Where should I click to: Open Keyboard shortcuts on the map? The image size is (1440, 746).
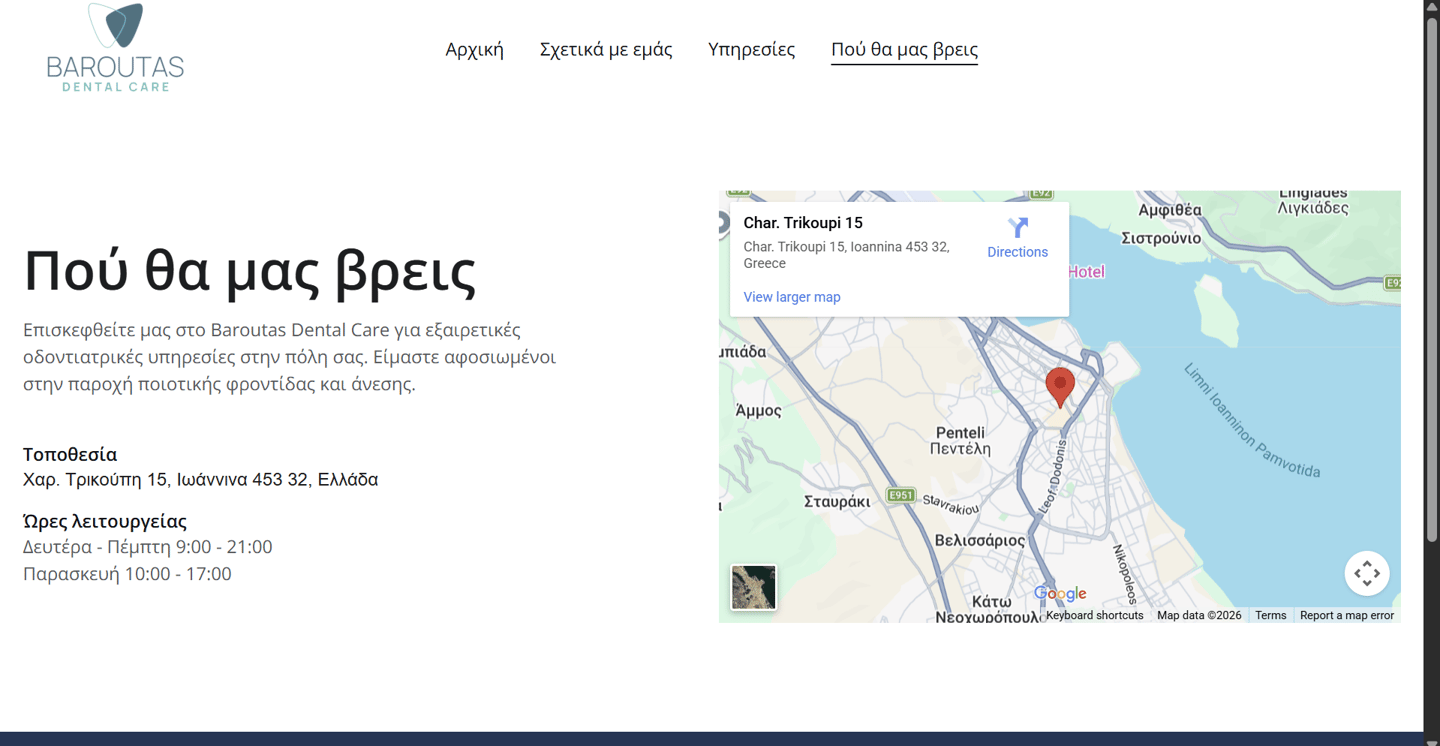click(x=1094, y=616)
